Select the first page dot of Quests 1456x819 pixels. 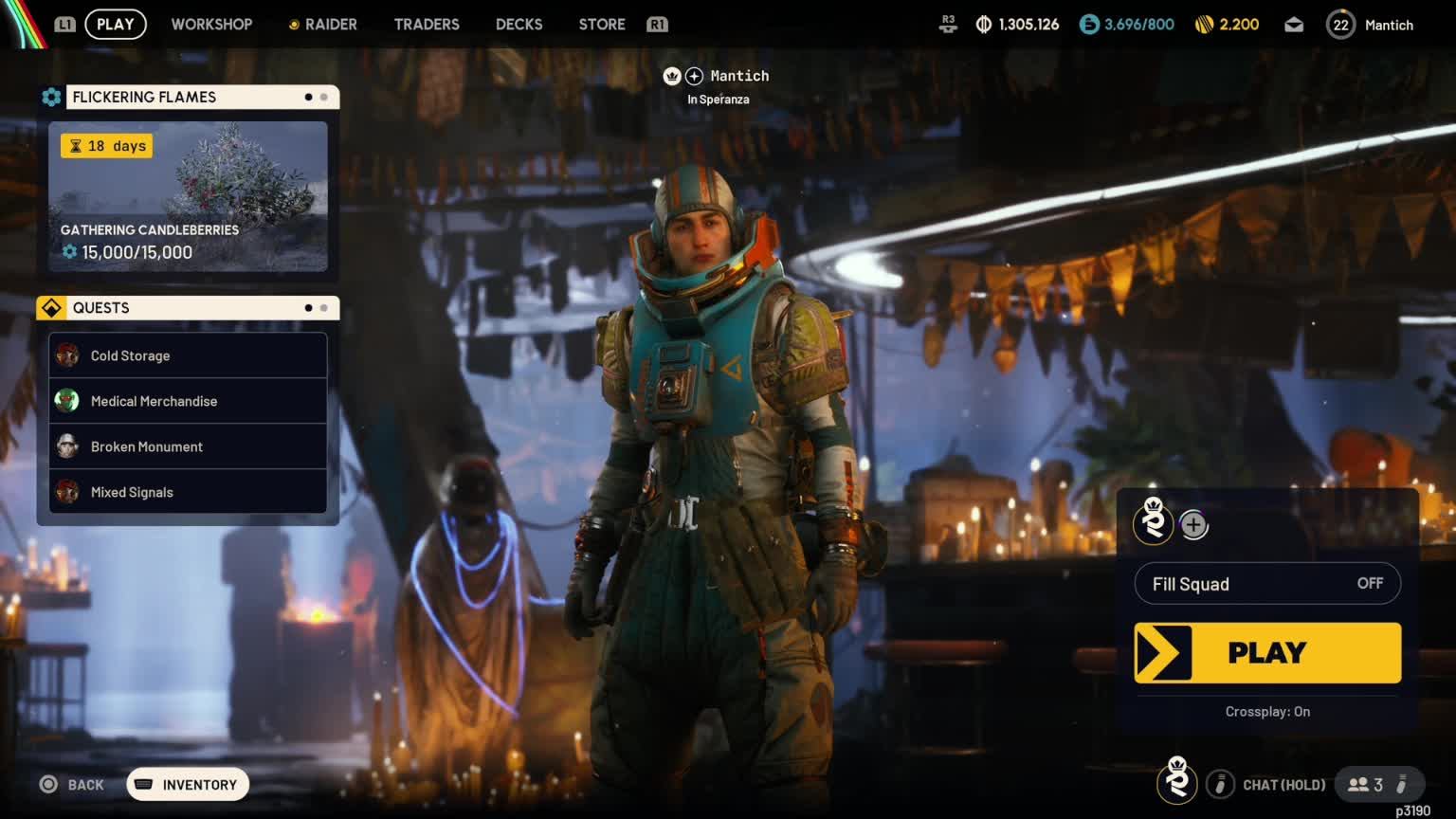[x=308, y=307]
